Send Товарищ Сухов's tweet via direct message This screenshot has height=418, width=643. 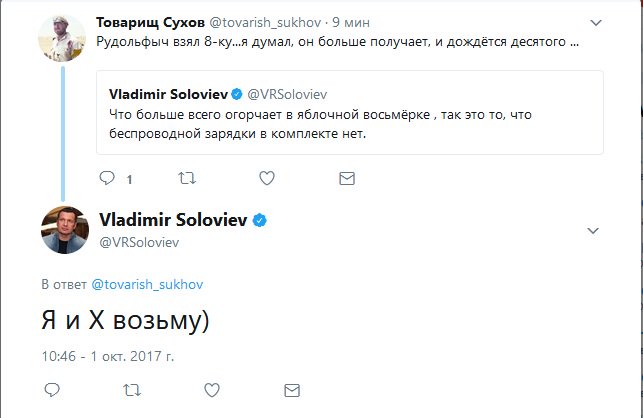point(346,178)
